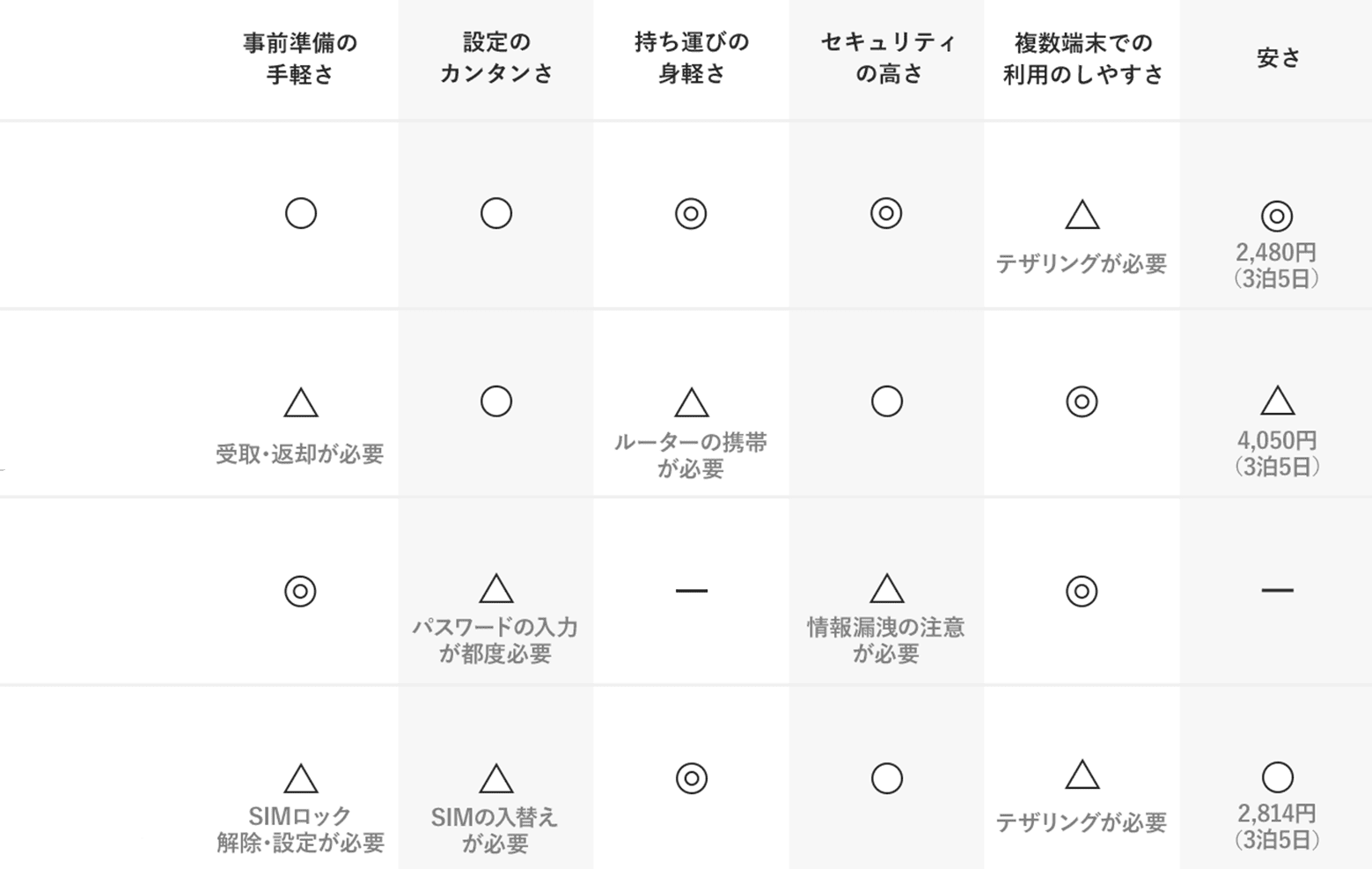Image resolution: width=1372 pixels, height=869 pixels.
Task: Select the 安さ column header
Action: point(1278,58)
